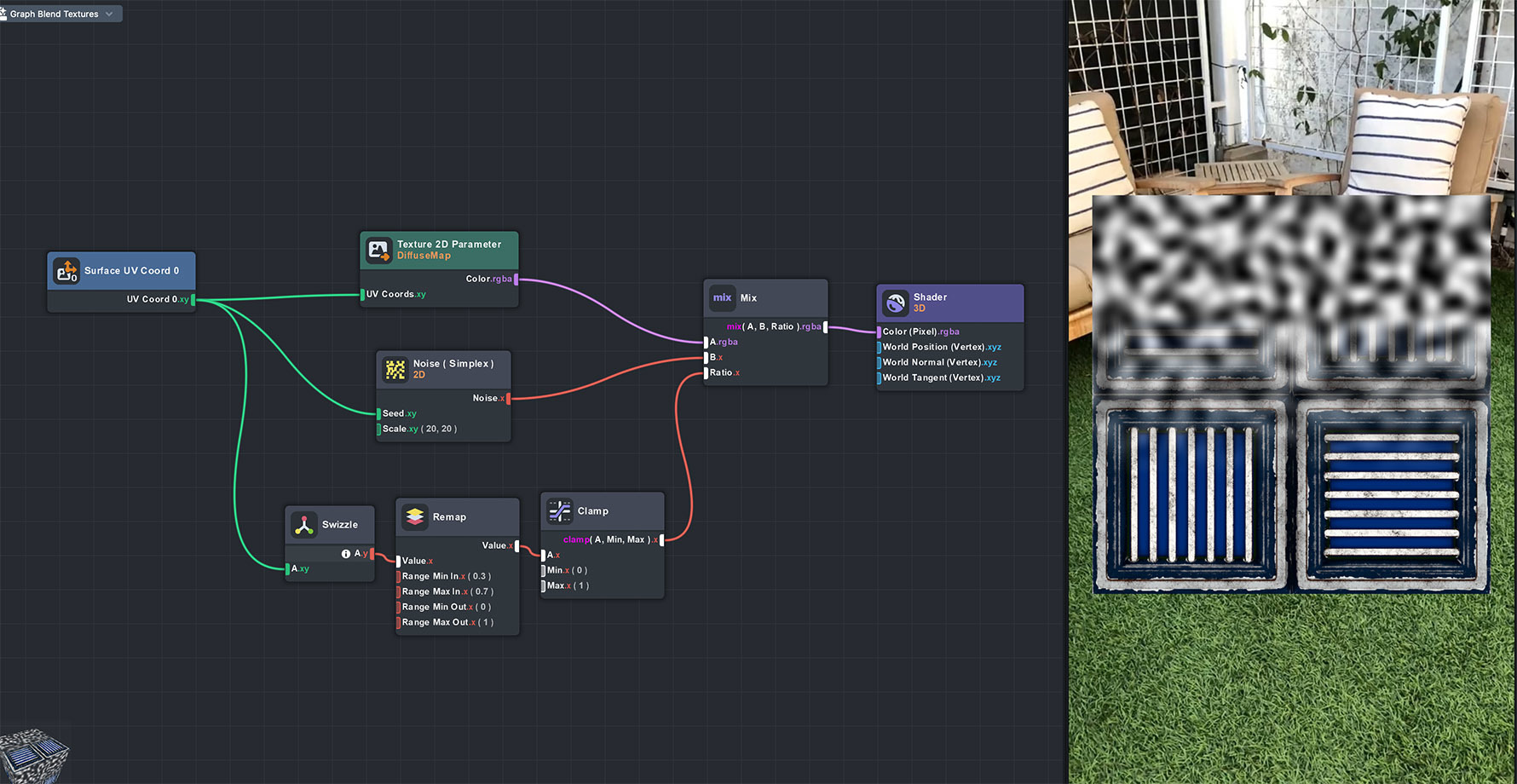
Task: Click the Ratio.x input port on Mix node
Action: 706,373
